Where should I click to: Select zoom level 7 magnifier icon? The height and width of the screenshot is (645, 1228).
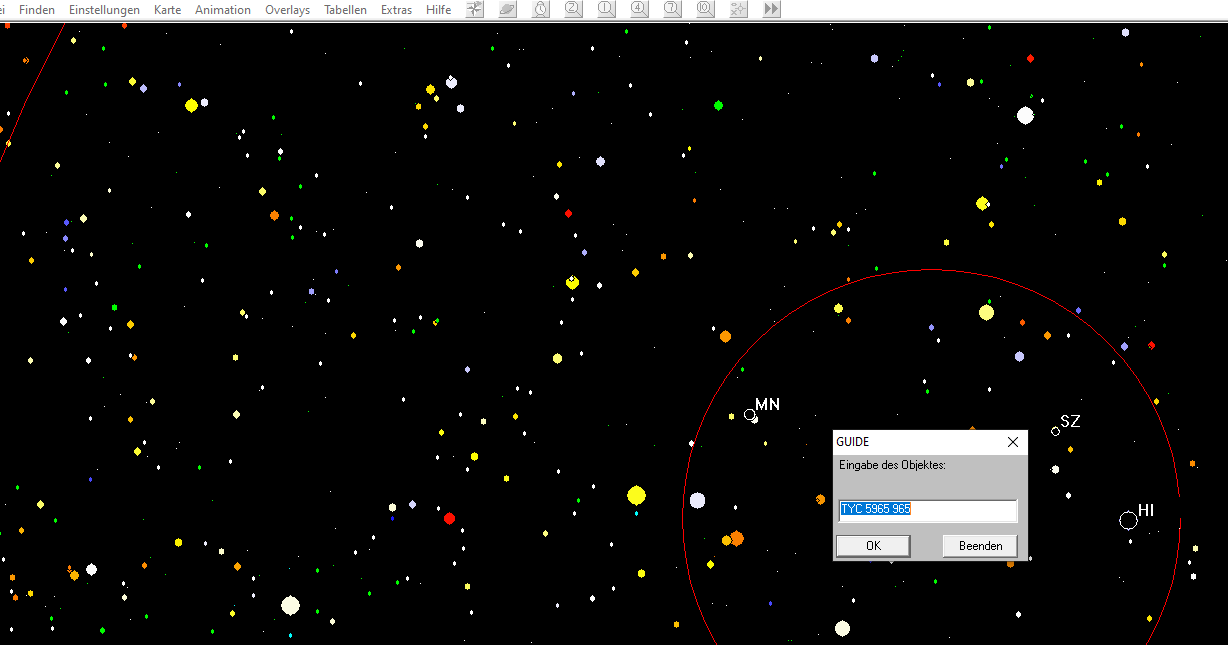672,9
